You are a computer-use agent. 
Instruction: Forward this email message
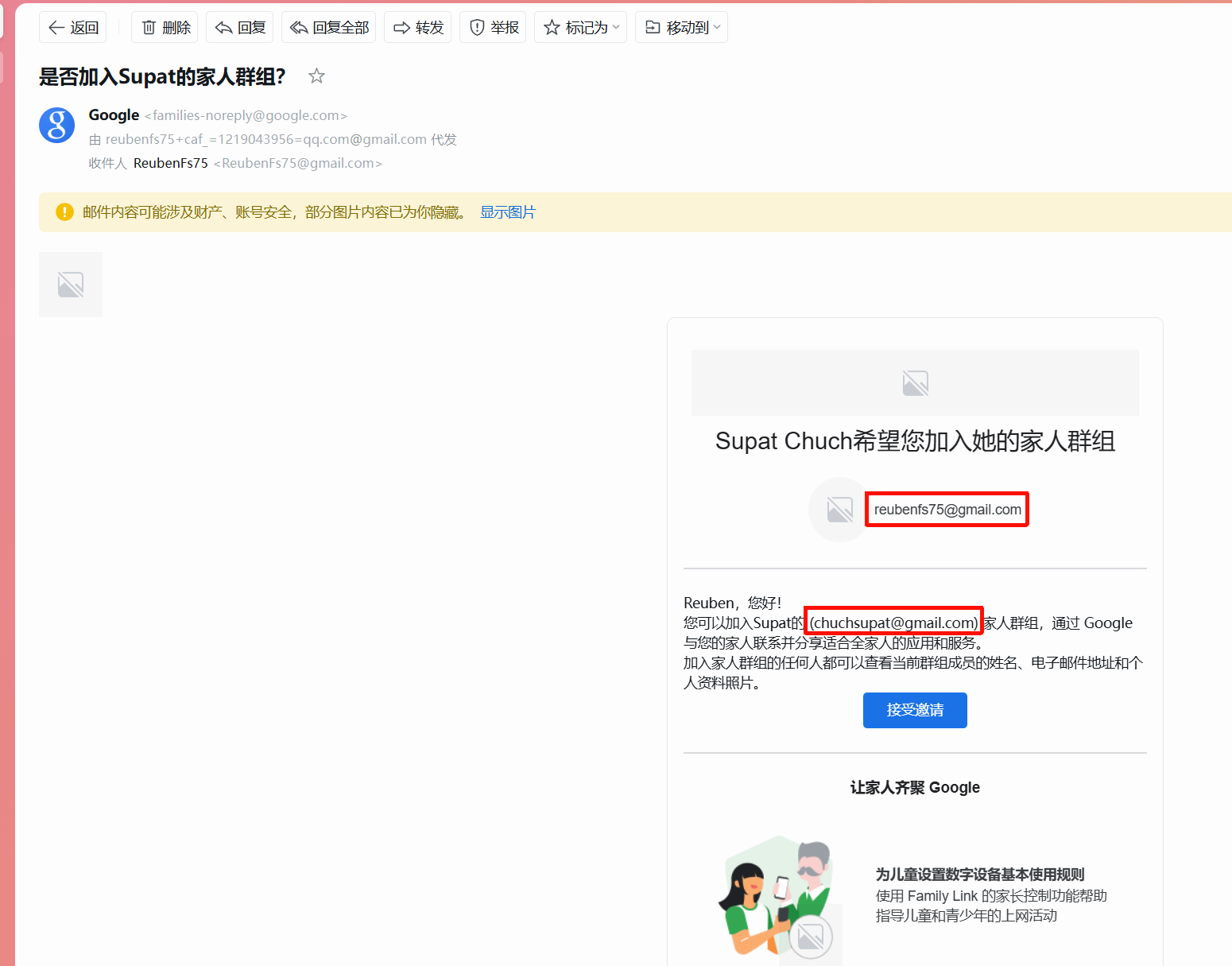click(418, 28)
